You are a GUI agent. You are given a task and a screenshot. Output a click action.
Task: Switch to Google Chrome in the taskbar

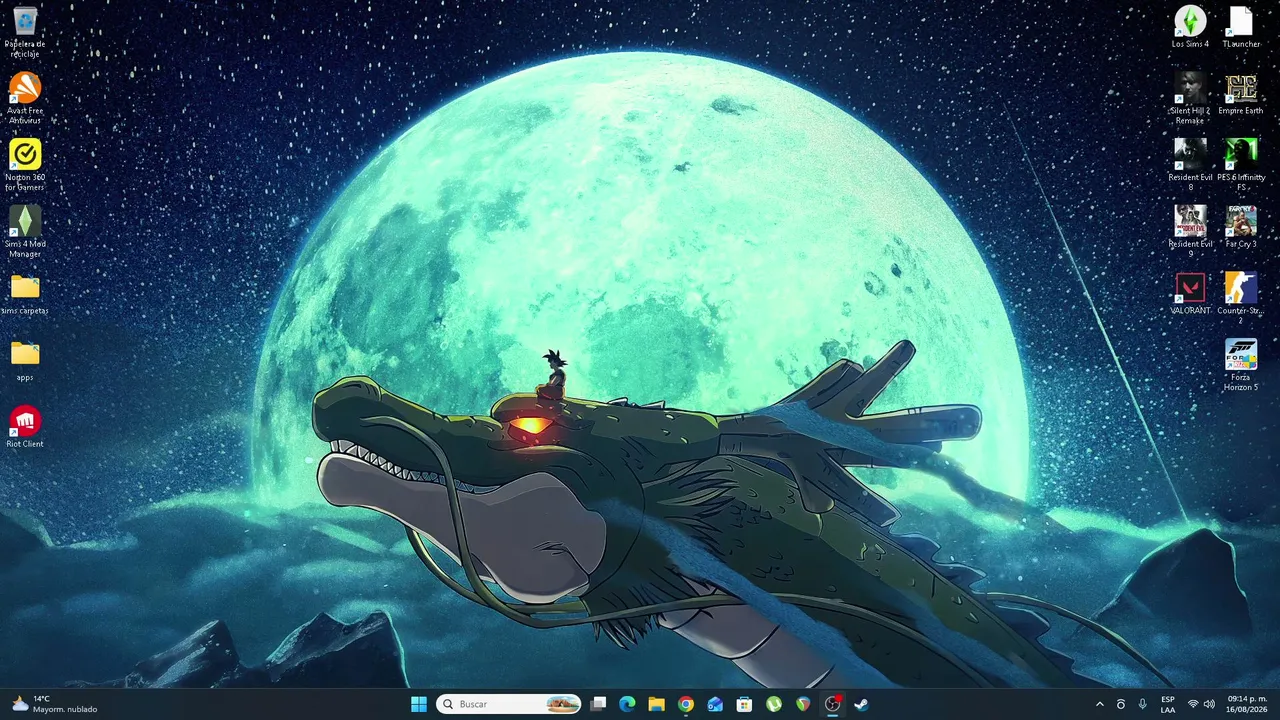pyautogui.click(x=685, y=704)
